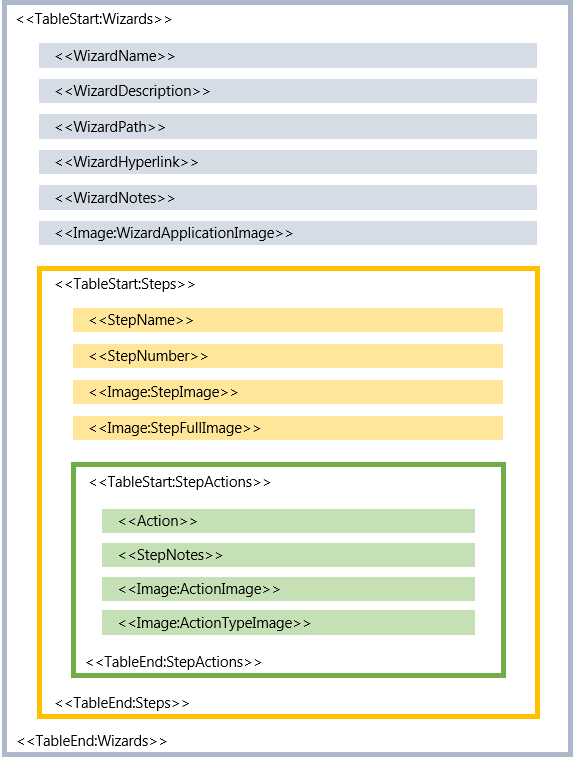Click the <<Image:WizardApplicationImage>> field
The image size is (573, 759).
coord(288,233)
